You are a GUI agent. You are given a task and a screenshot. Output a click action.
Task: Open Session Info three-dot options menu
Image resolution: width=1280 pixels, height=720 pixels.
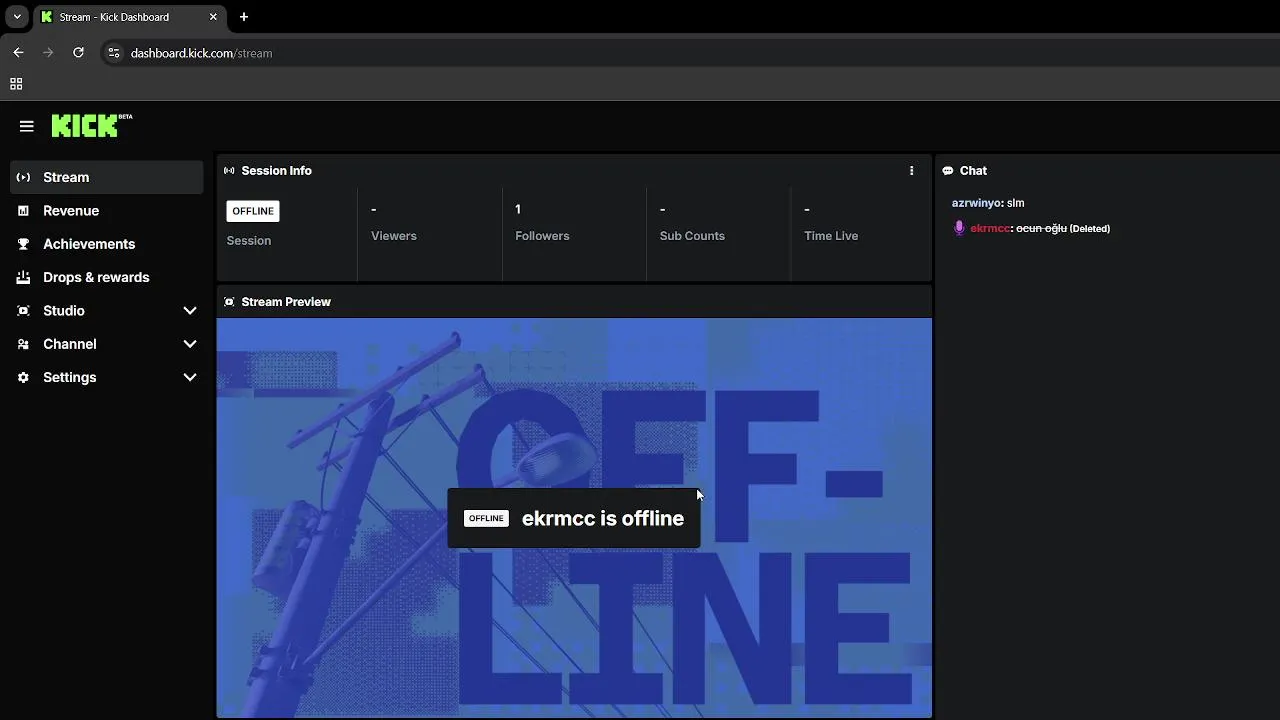[911, 171]
